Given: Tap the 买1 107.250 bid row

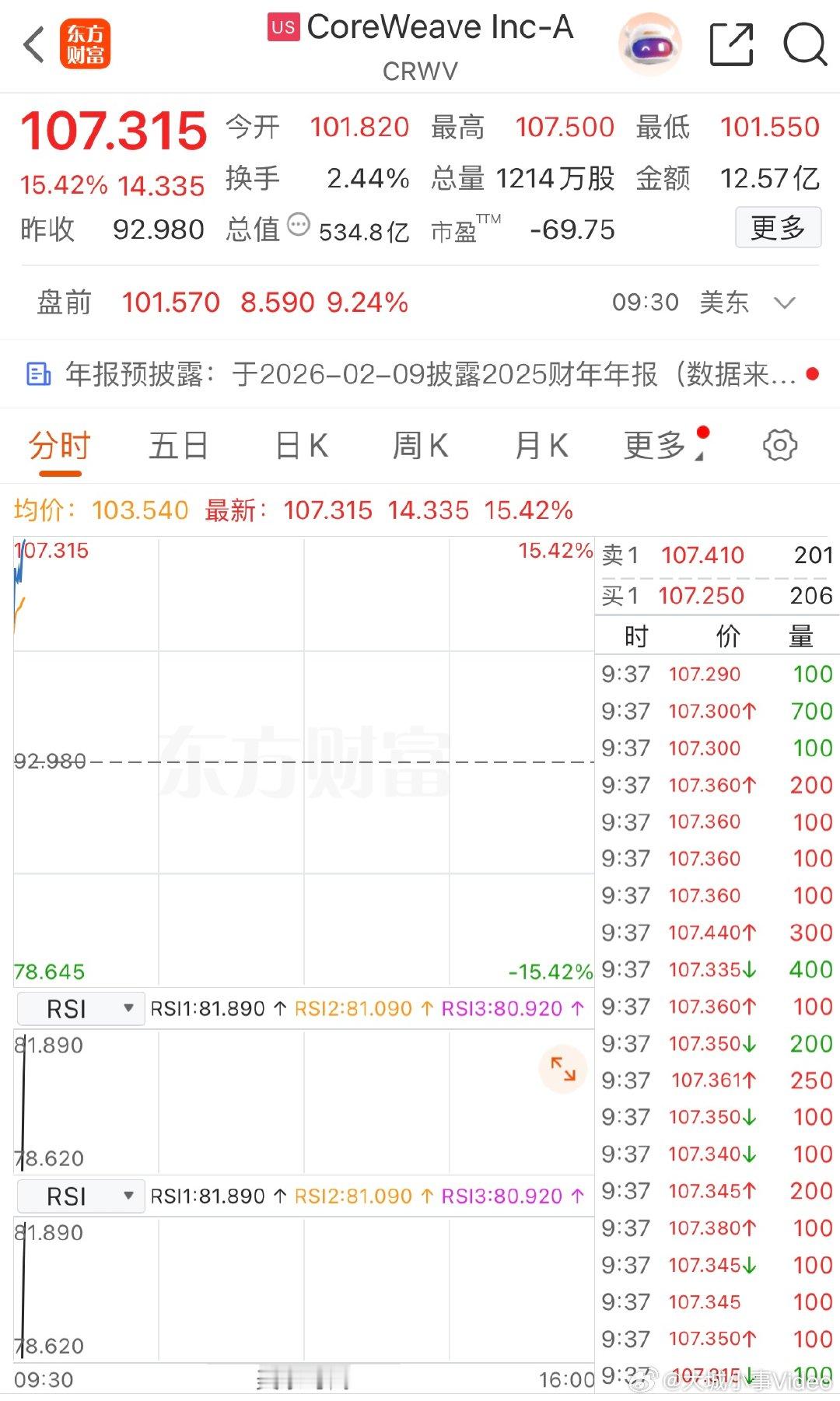Looking at the screenshot, I should coord(717,596).
